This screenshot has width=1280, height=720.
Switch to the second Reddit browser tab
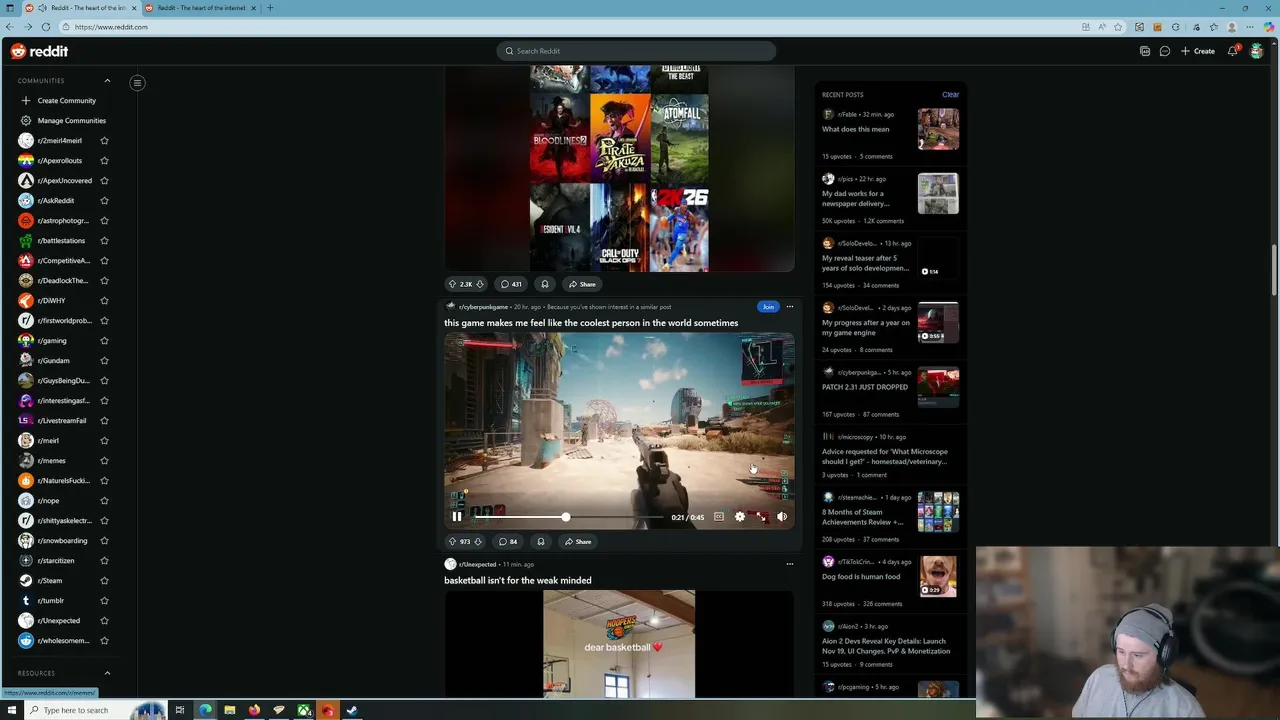click(x=200, y=8)
